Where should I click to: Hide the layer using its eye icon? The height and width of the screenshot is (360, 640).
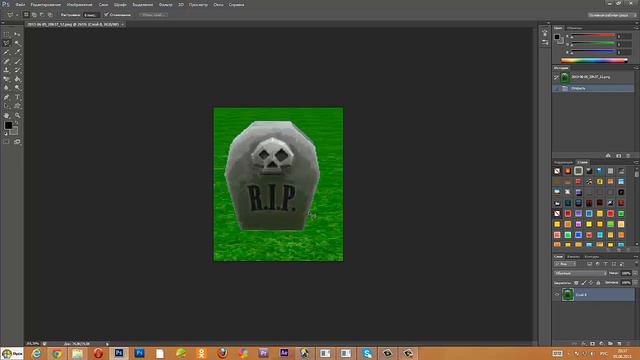pos(557,295)
